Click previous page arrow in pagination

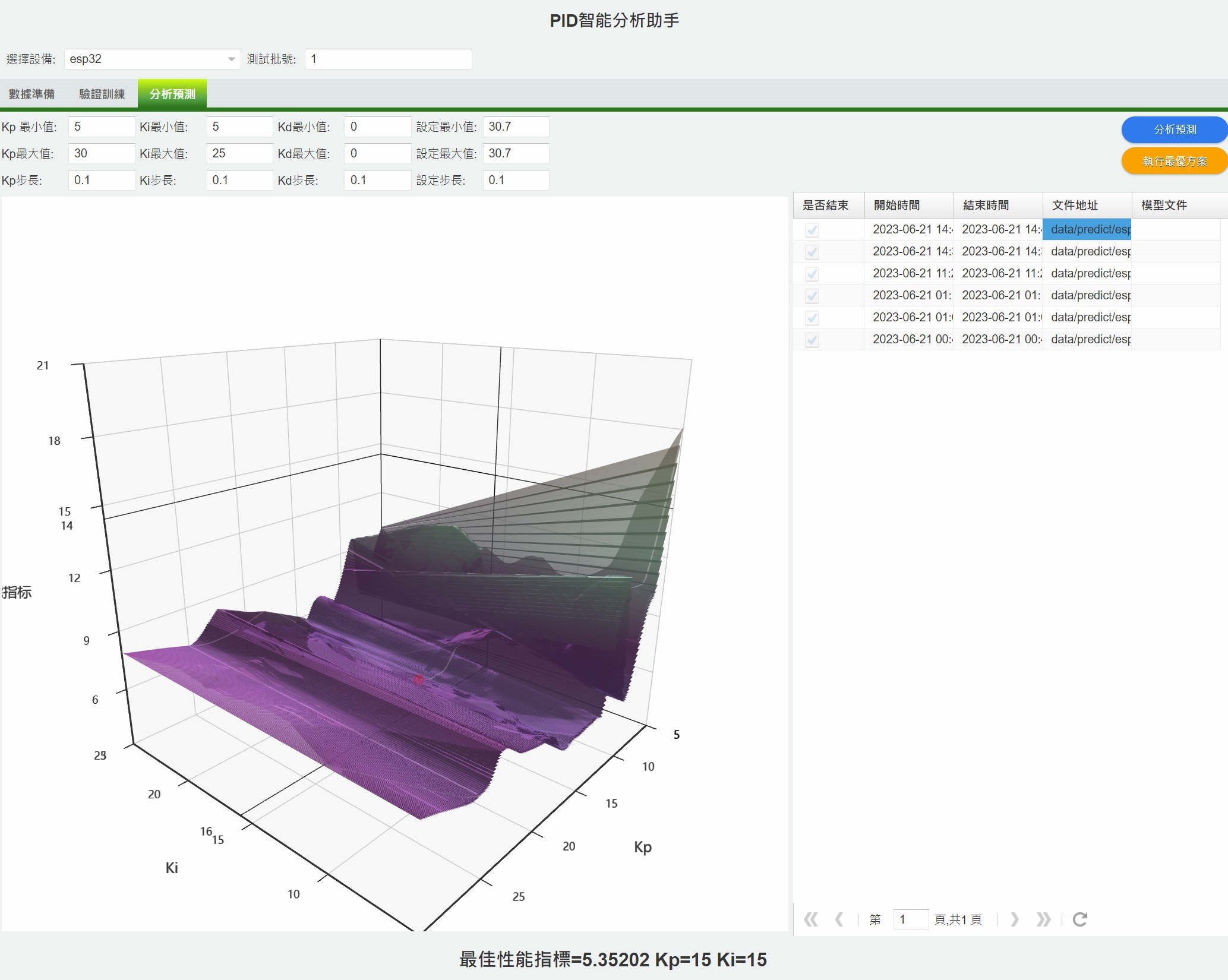coord(839,919)
